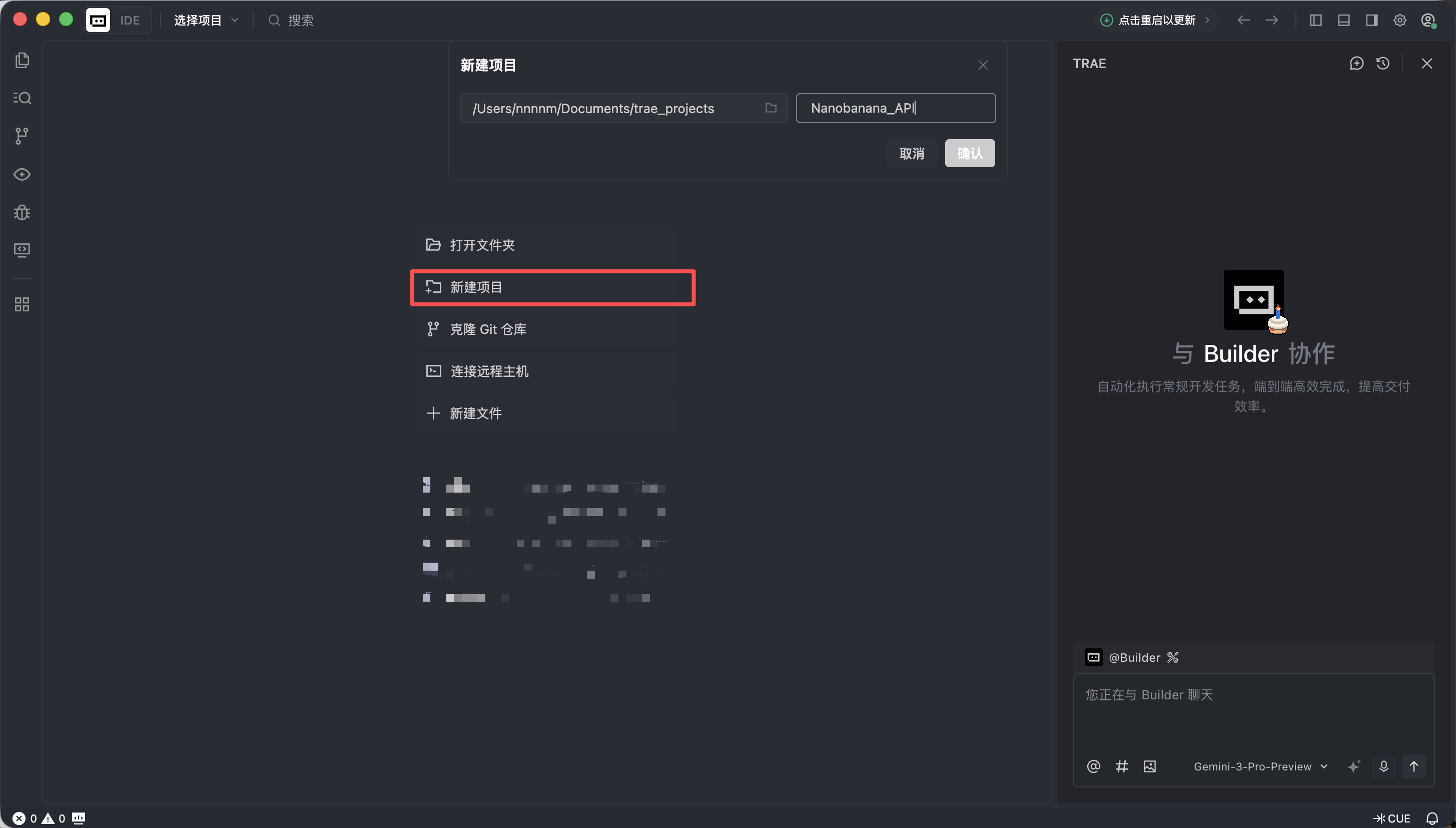This screenshot has width=1456, height=828.
Task: Click the Nanobanana_API project name field
Action: pos(895,108)
